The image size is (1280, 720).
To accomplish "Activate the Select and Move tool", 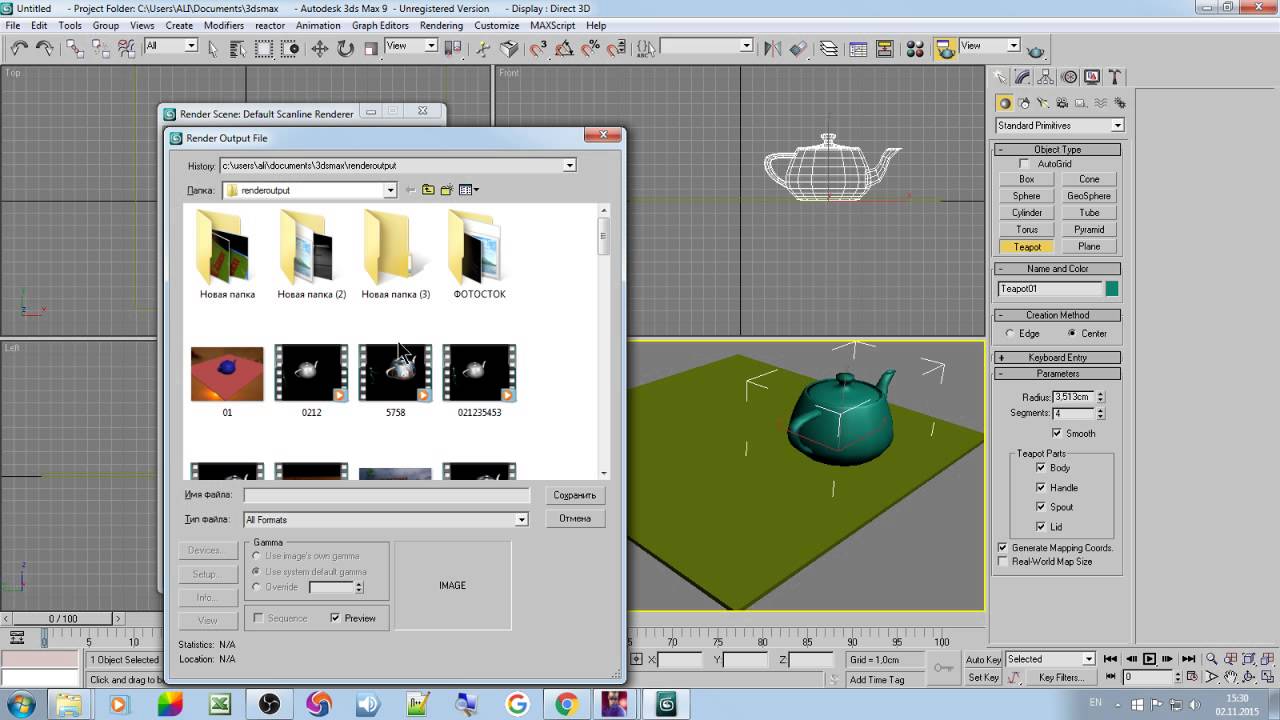I will [x=320, y=48].
